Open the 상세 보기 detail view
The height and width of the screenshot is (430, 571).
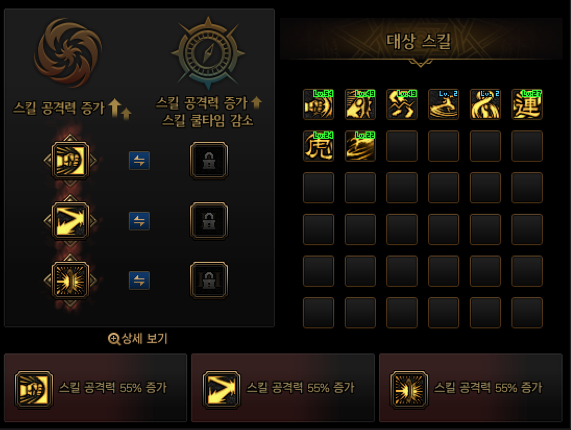click(138, 339)
